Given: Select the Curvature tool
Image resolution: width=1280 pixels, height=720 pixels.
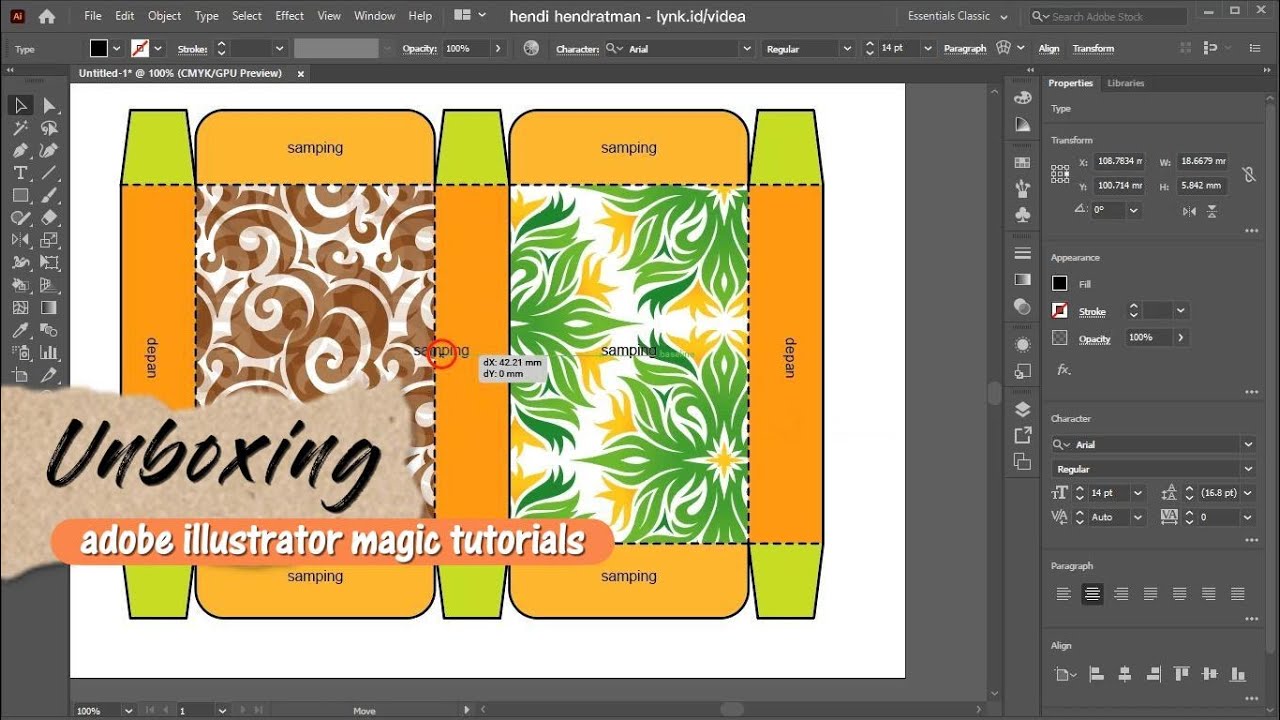Looking at the screenshot, I should (x=49, y=151).
